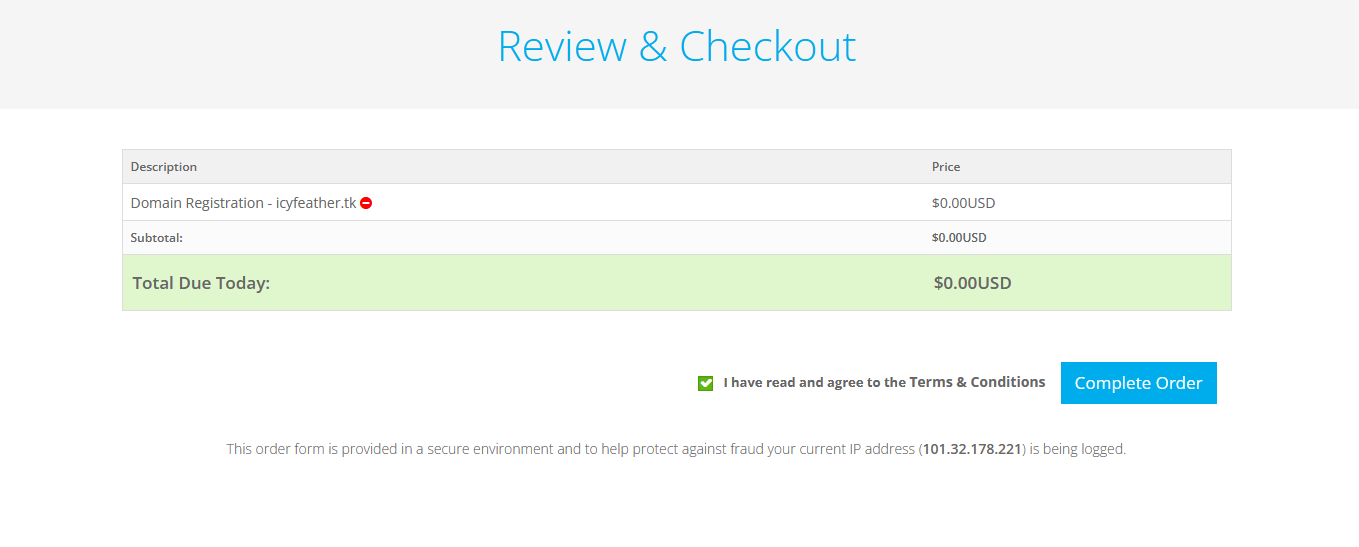Select the Description column header
The image size is (1359, 547).
tap(164, 167)
